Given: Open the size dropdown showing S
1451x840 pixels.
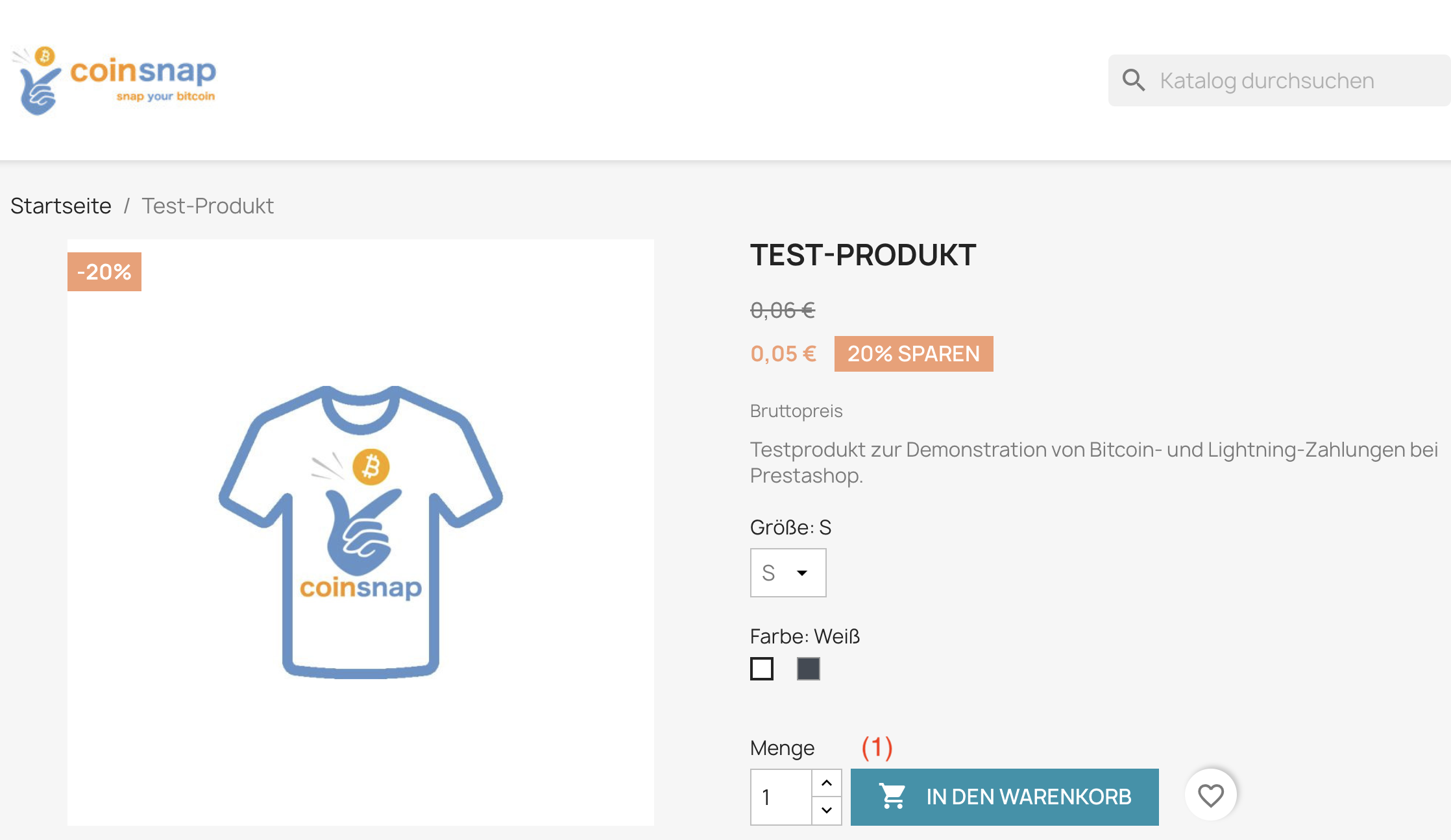Looking at the screenshot, I should click(788, 573).
